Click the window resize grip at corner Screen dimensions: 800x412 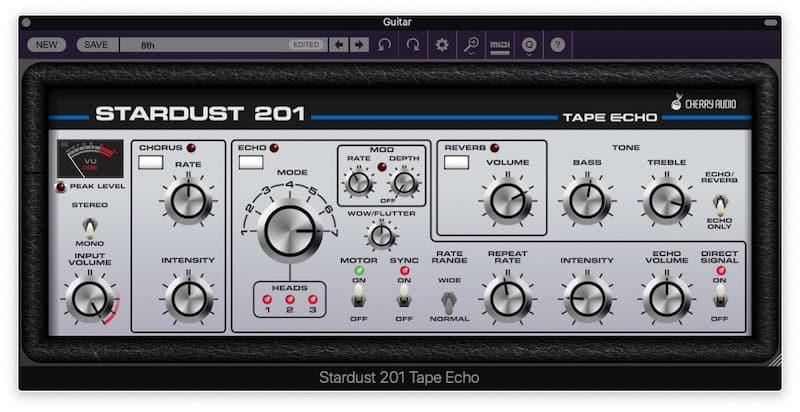coord(774,360)
